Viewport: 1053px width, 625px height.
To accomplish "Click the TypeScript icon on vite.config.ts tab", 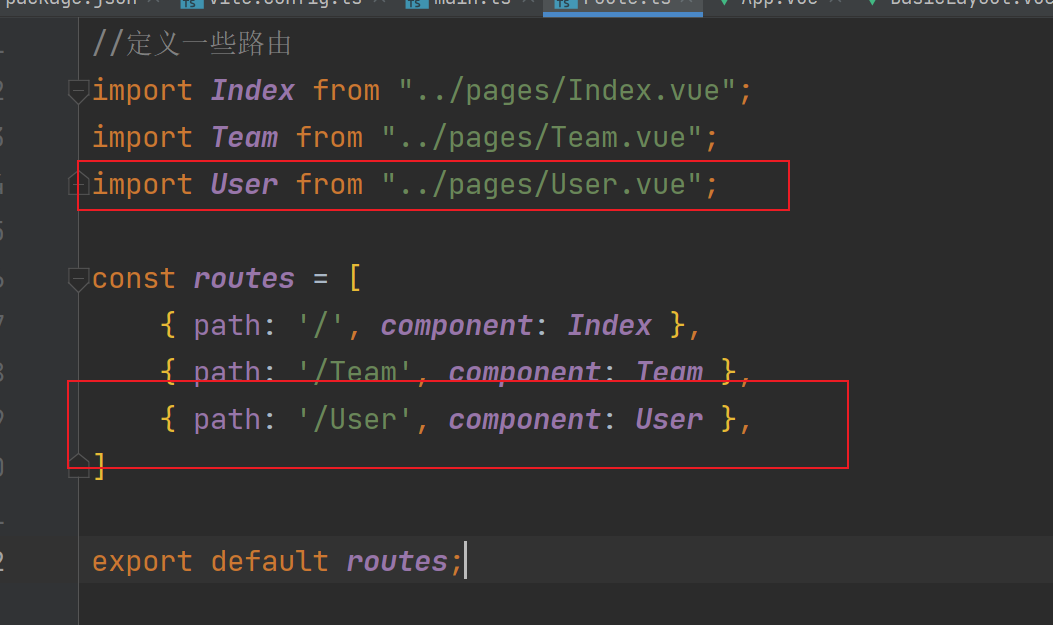I will (x=189, y=3).
